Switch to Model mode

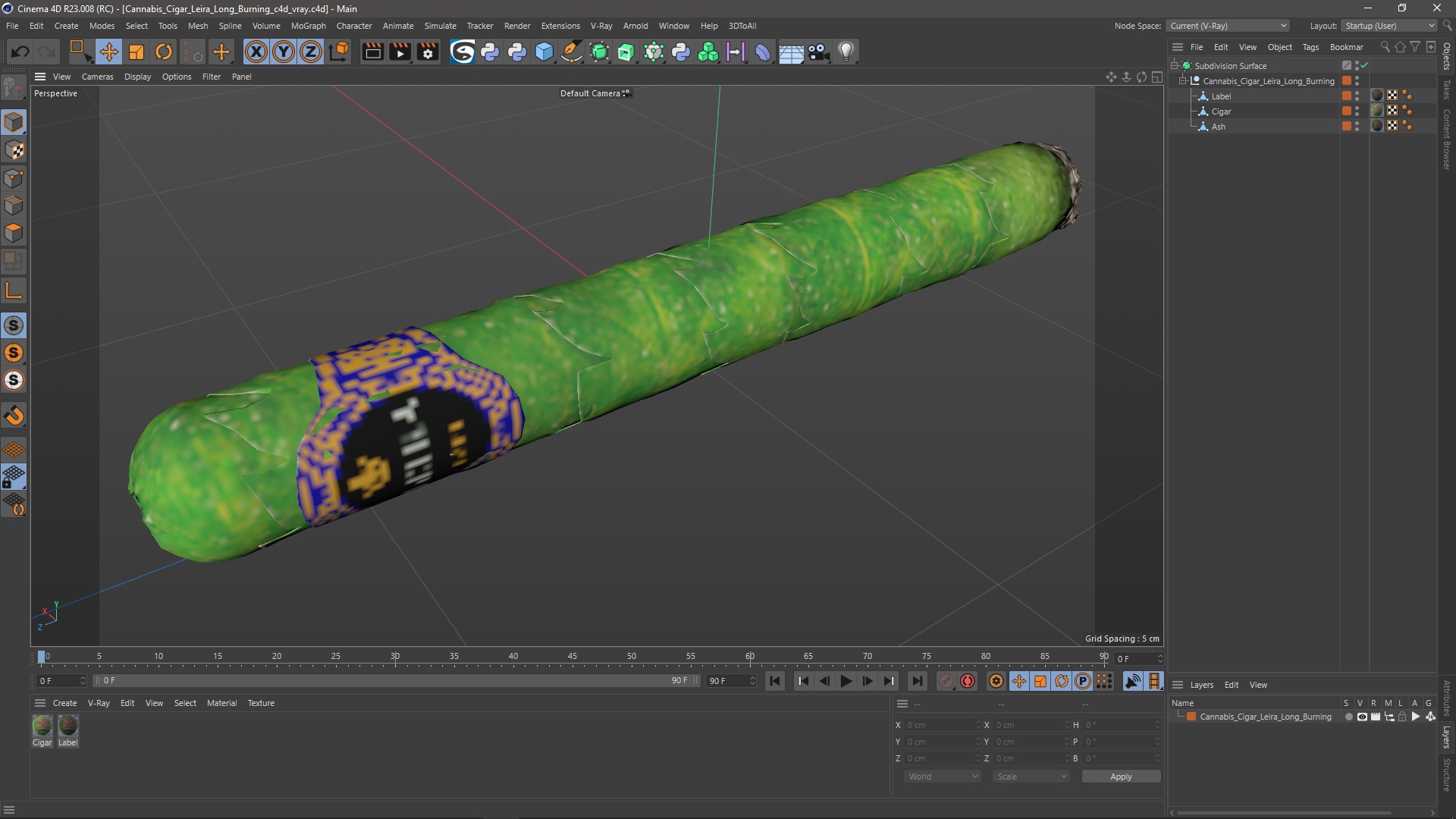[14, 122]
